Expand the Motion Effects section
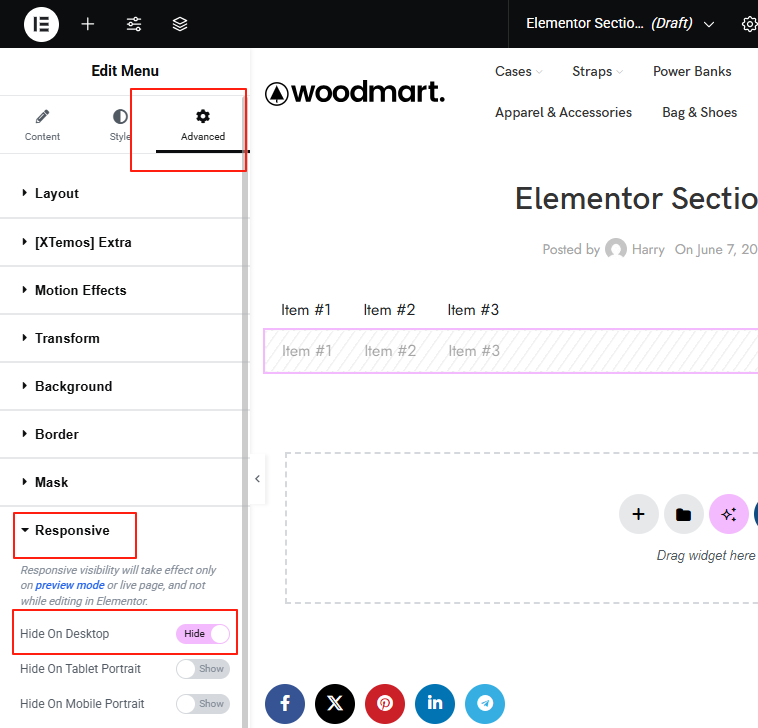Screen dimensions: 758x728 [80, 290]
